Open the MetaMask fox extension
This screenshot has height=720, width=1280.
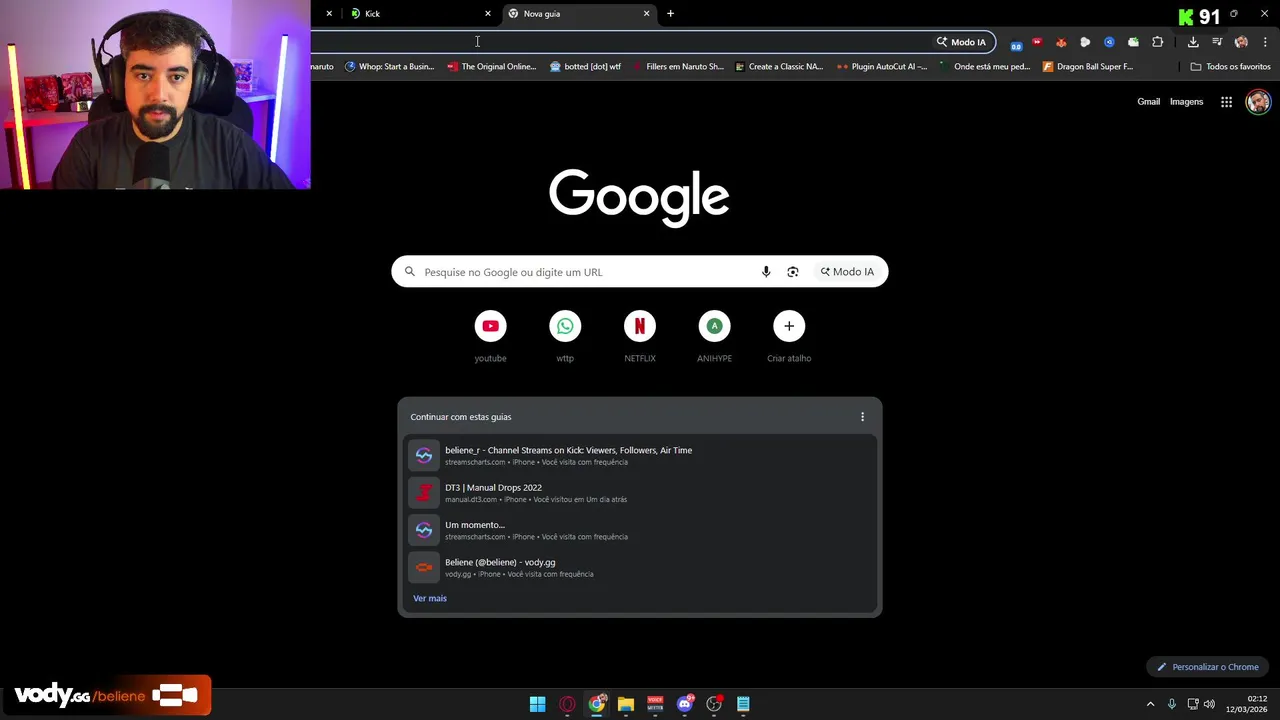tap(1061, 42)
